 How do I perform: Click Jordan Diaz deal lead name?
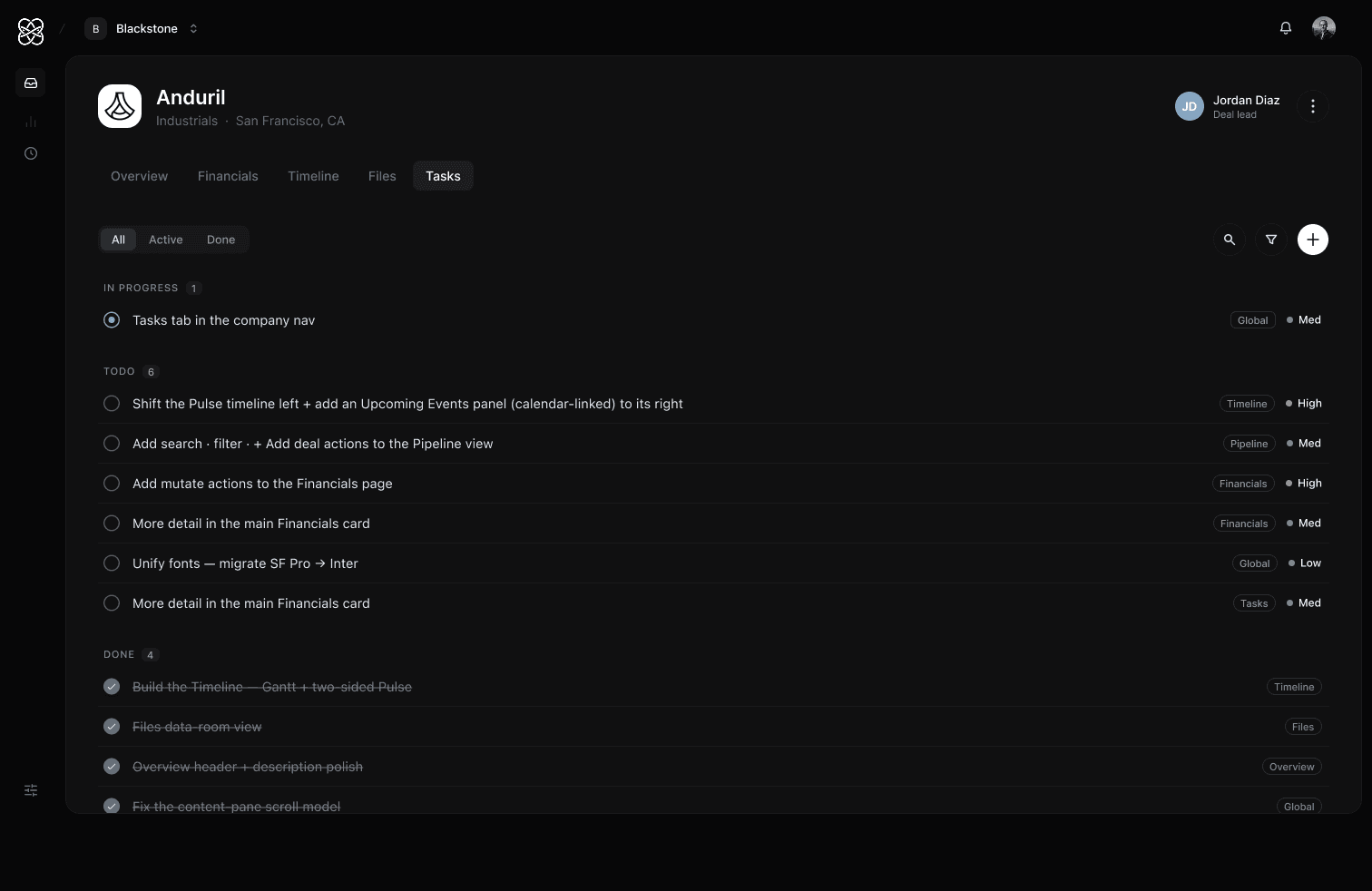(1246, 100)
